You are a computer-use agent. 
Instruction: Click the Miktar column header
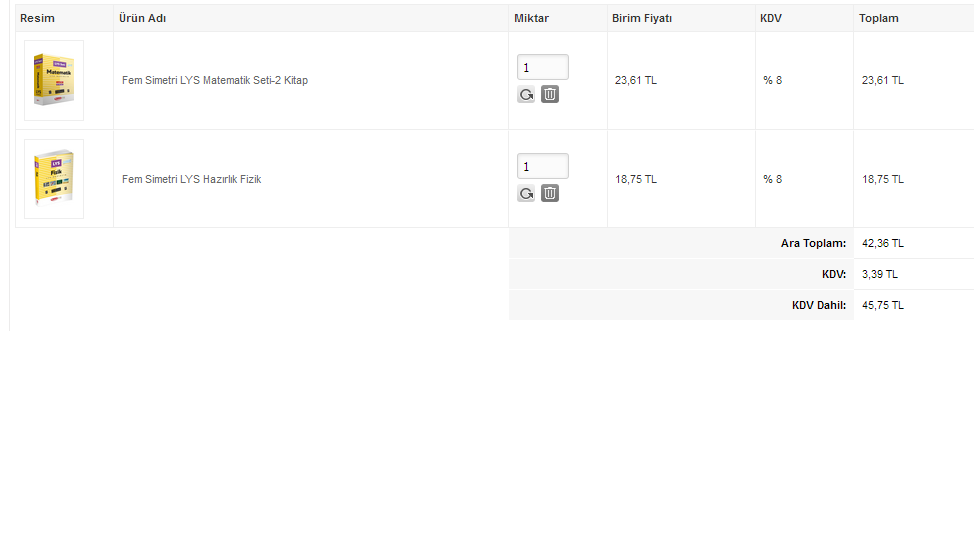(x=531, y=18)
